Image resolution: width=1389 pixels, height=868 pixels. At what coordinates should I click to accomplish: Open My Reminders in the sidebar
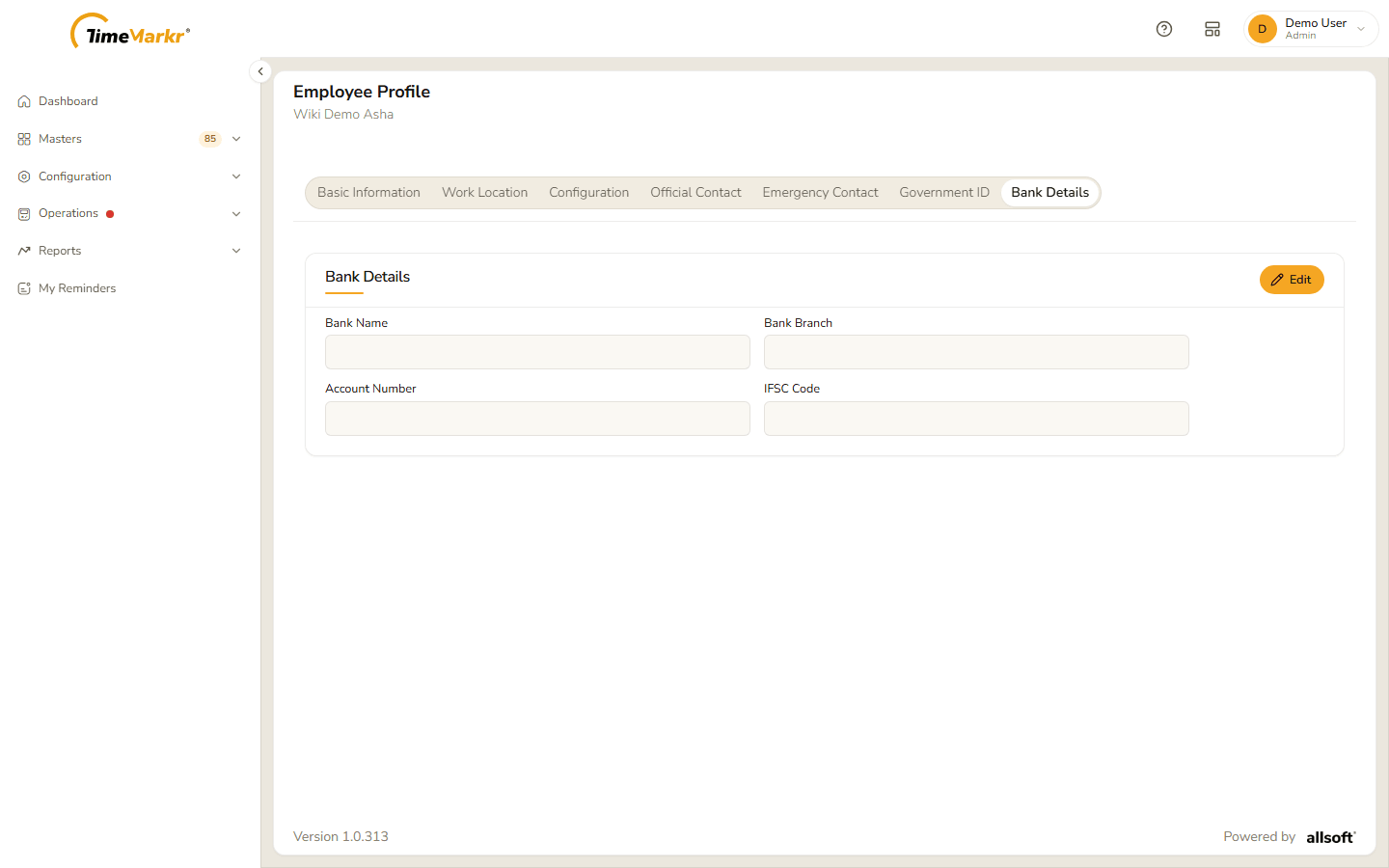tap(77, 288)
